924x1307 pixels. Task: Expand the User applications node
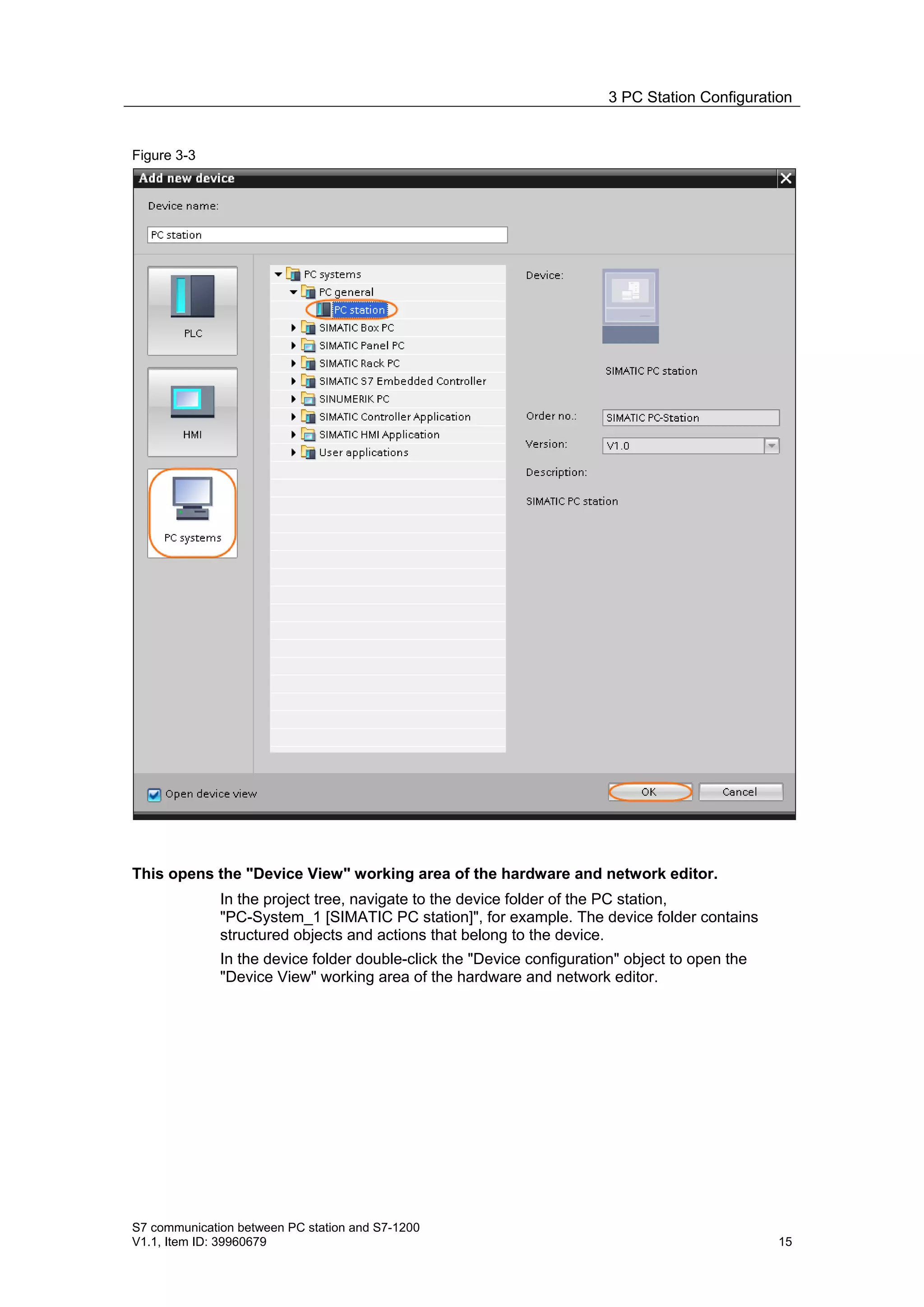tap(293, 453)
